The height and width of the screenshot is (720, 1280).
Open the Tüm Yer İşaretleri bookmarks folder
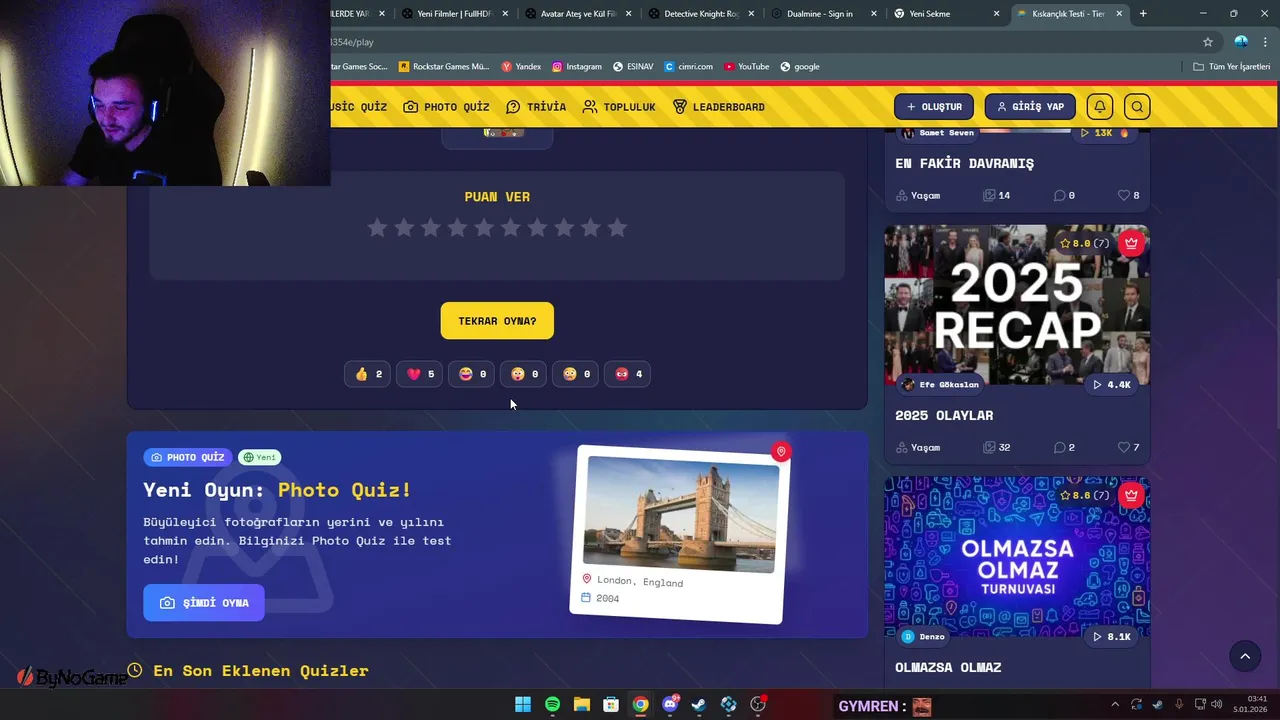(1232, 67)
